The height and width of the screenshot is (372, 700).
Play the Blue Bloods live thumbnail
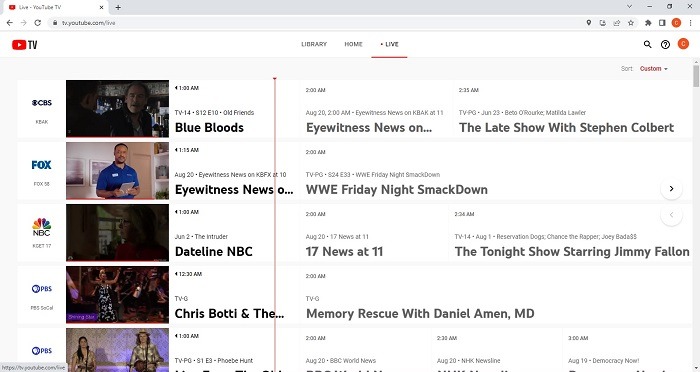coord(117,109)
